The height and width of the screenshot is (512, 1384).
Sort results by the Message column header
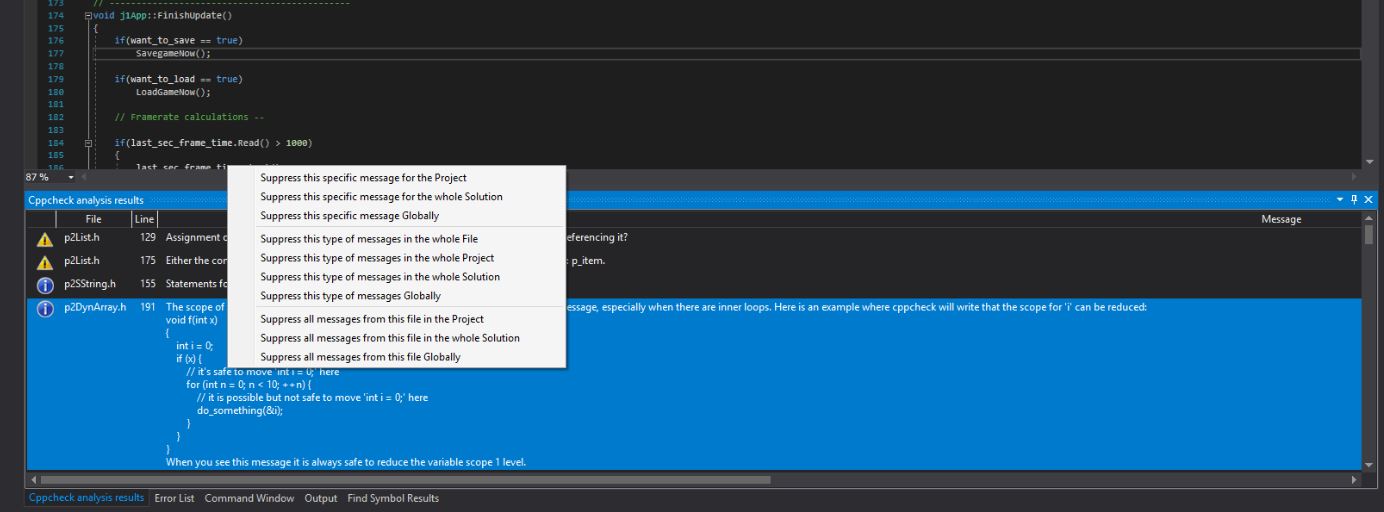(1281, 219)
